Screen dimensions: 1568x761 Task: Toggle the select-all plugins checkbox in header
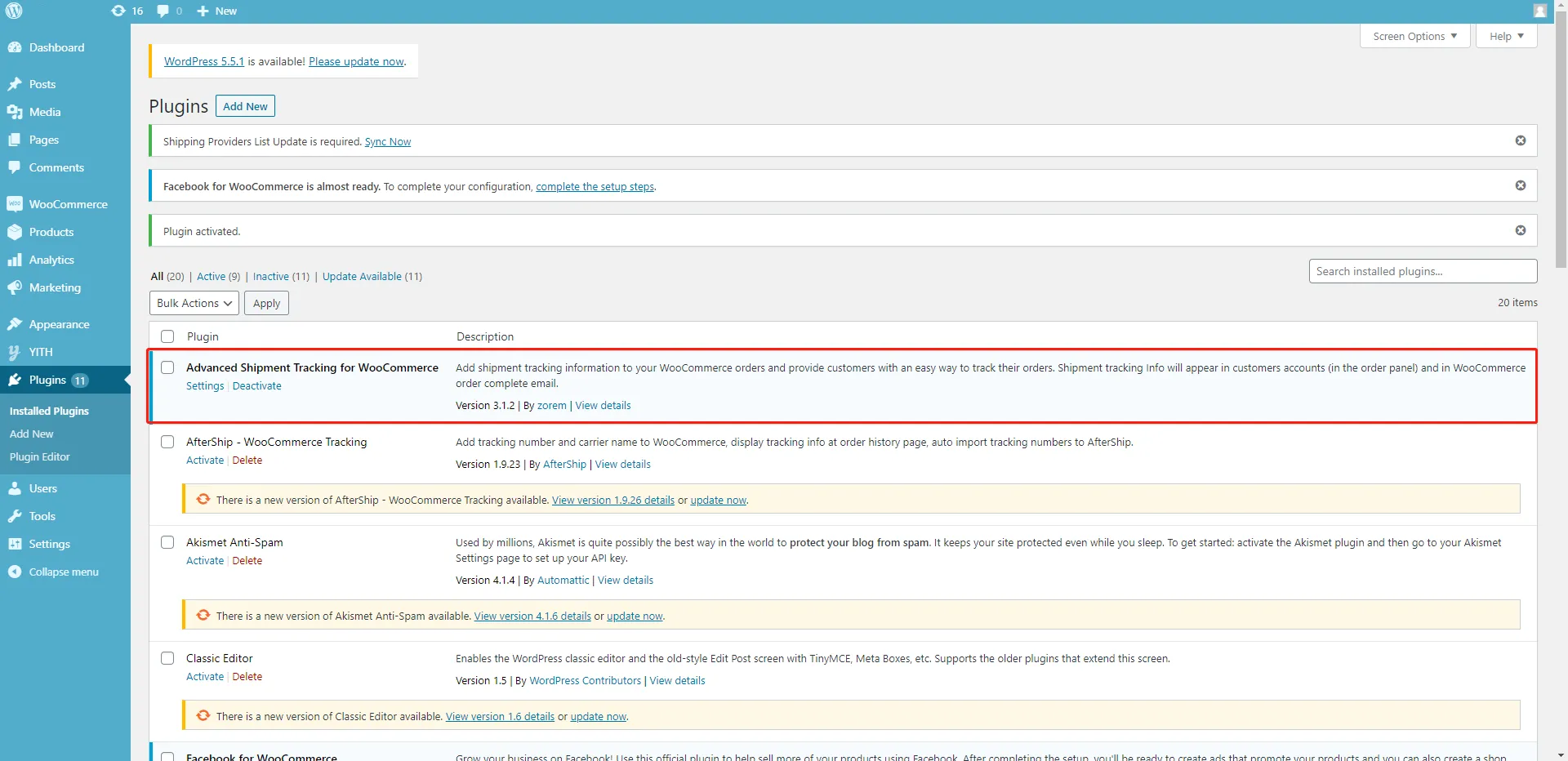click(x=167, y=336)
